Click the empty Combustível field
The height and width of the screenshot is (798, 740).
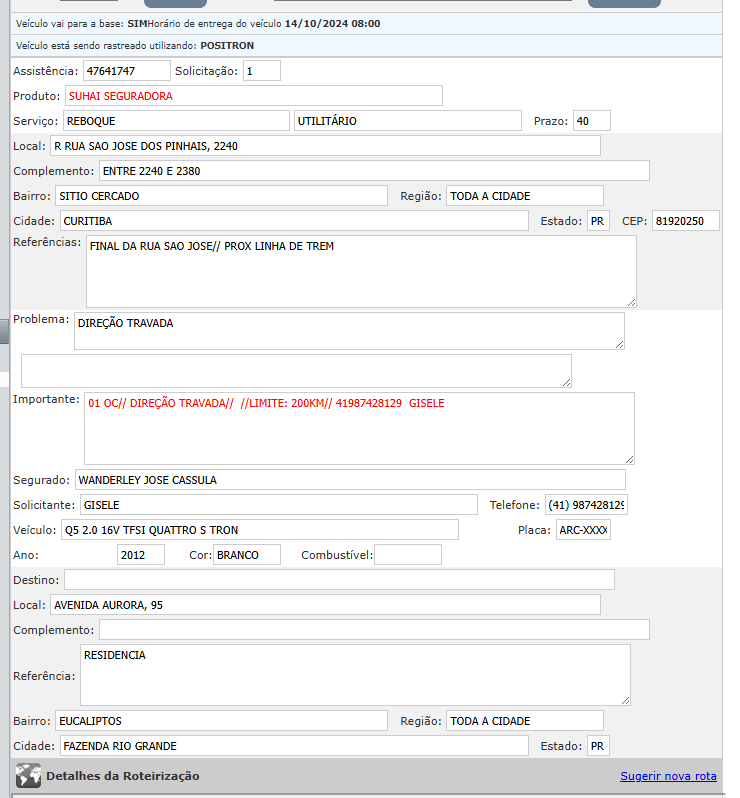point(408,555)
